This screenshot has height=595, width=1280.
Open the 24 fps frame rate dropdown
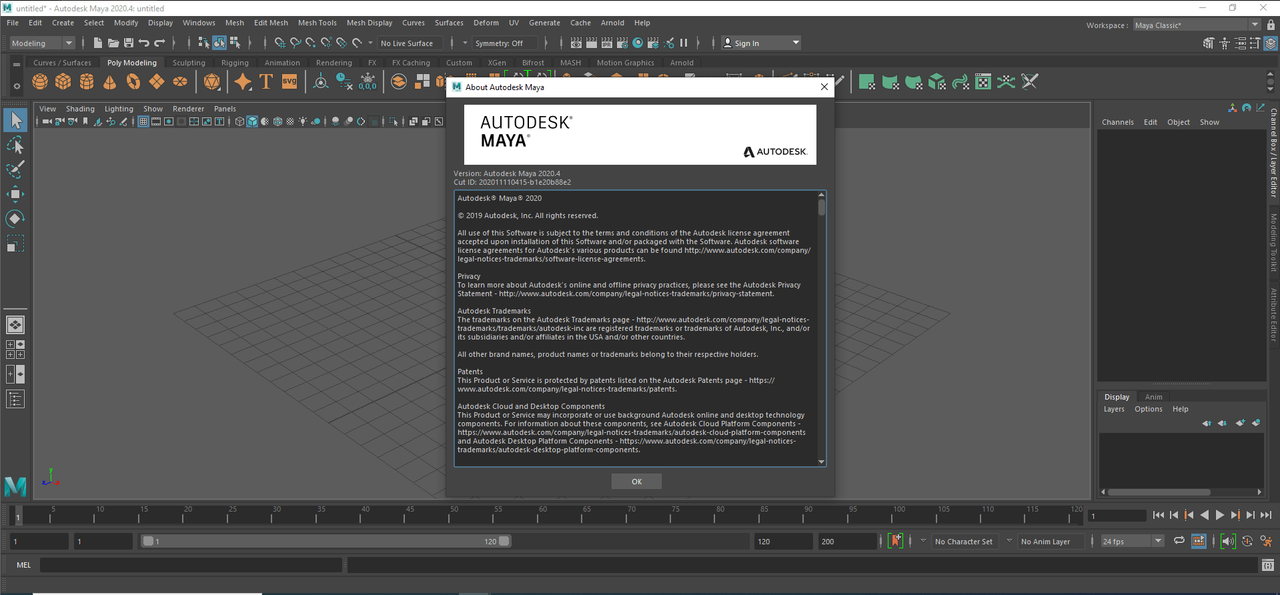point(1132,541)
